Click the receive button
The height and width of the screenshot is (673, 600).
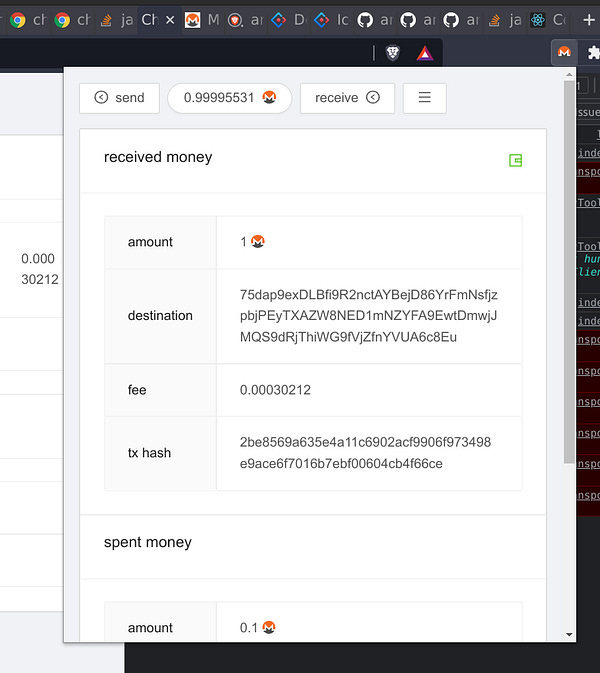[347, 98]
